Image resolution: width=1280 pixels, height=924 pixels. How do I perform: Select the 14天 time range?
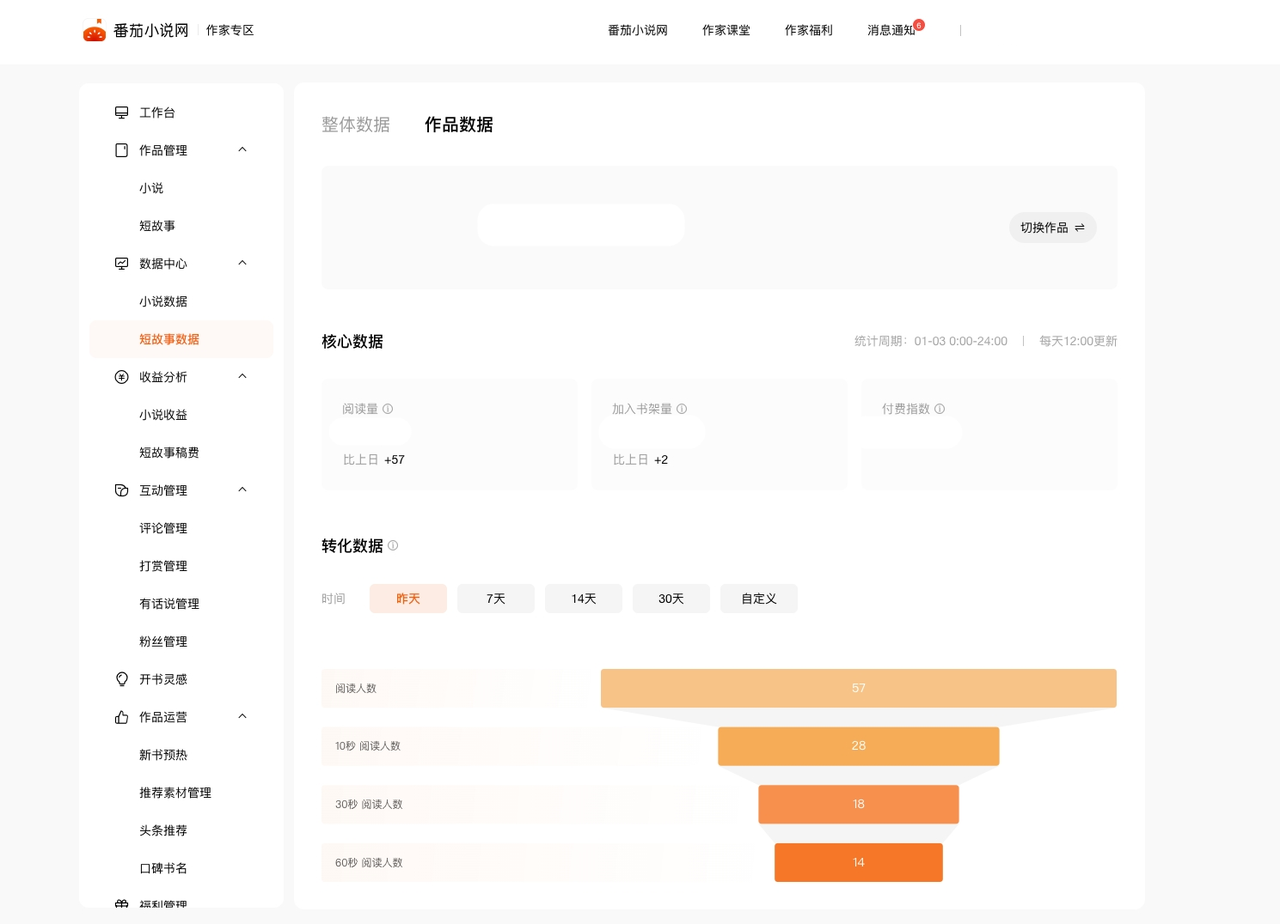coord(583,599)
